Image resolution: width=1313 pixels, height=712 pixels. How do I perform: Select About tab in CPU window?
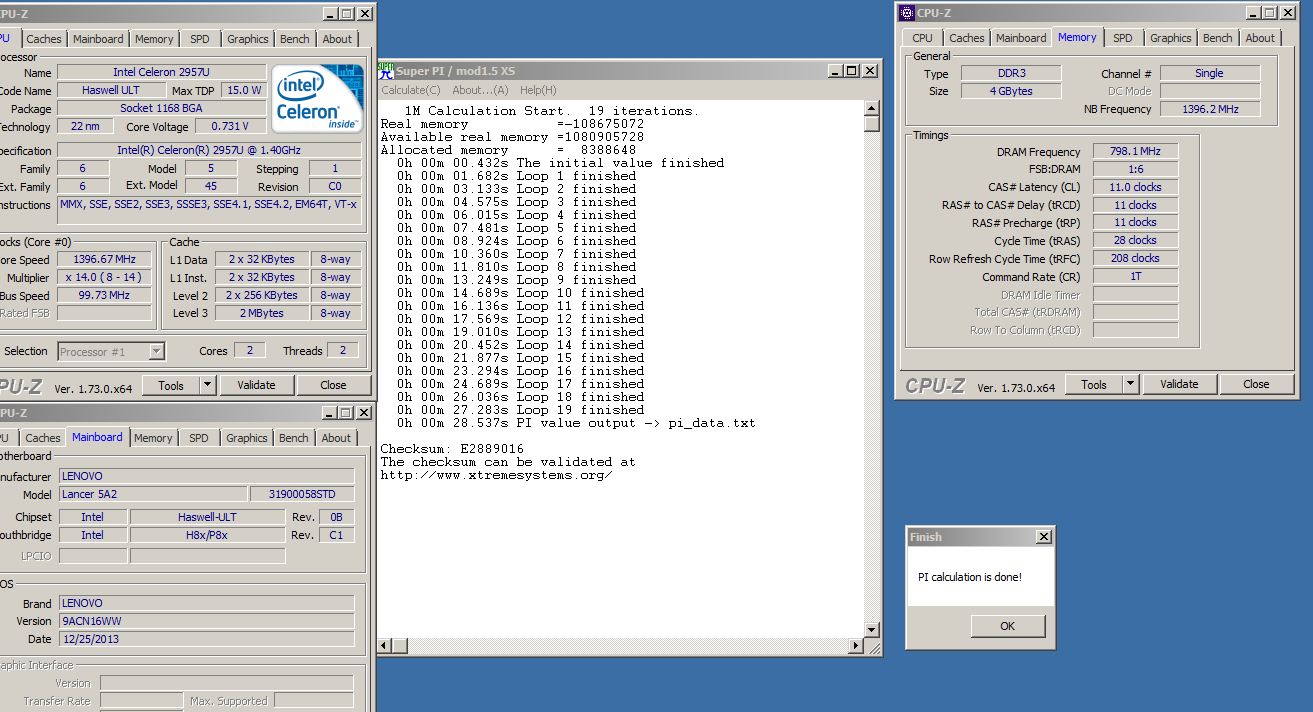pos(337,39)
